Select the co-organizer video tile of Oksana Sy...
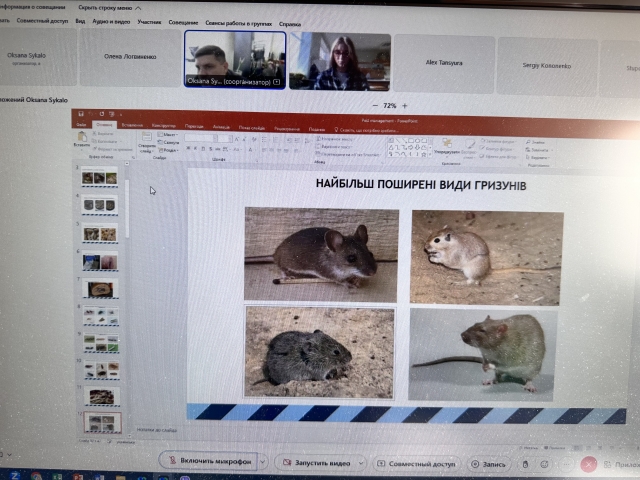The width and height of the screenshot is (640, 480). pyautogui.click(x=235, y=60)
